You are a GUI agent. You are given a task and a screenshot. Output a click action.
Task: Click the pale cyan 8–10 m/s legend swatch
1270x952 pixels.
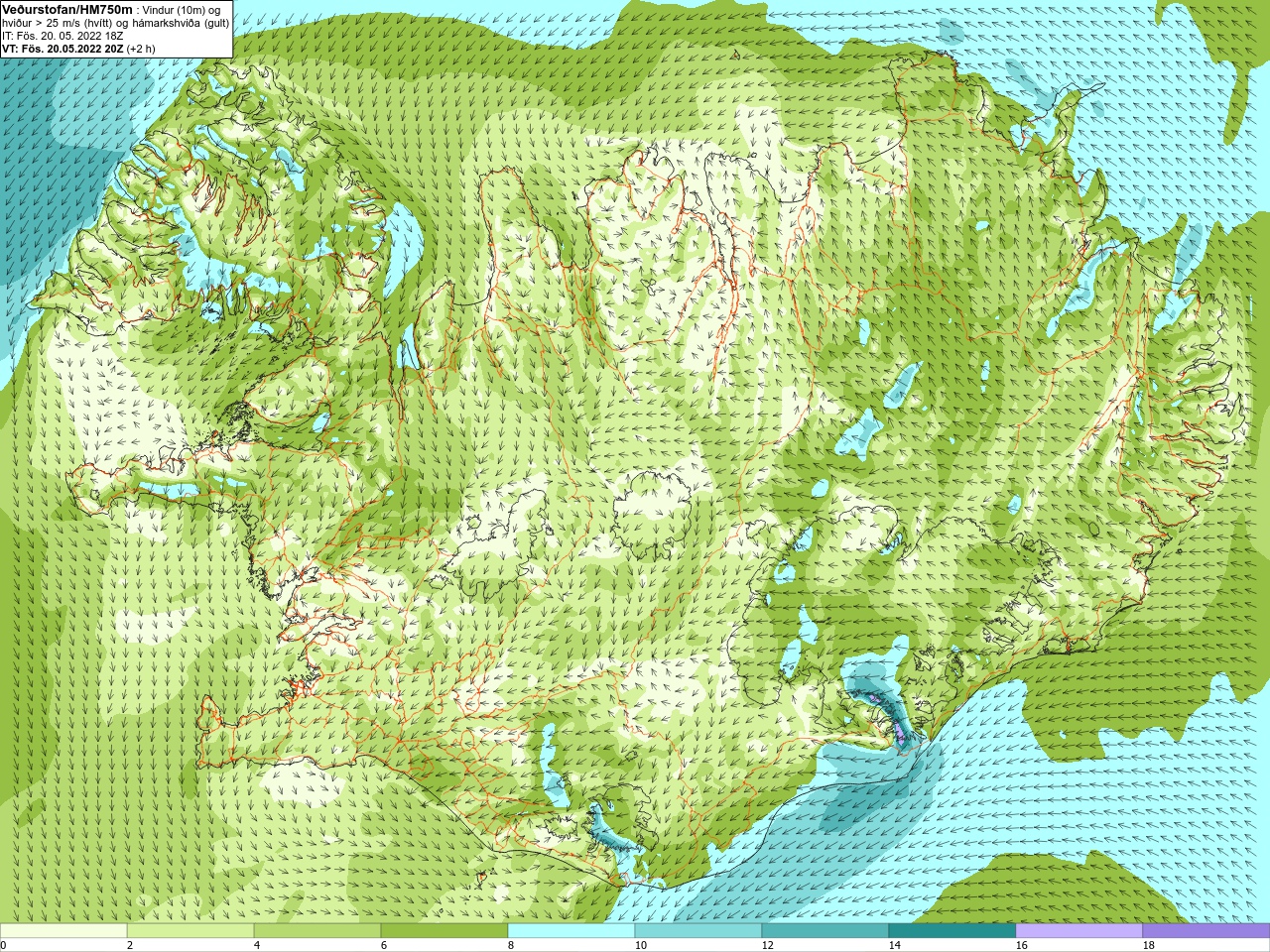(571, 931)
